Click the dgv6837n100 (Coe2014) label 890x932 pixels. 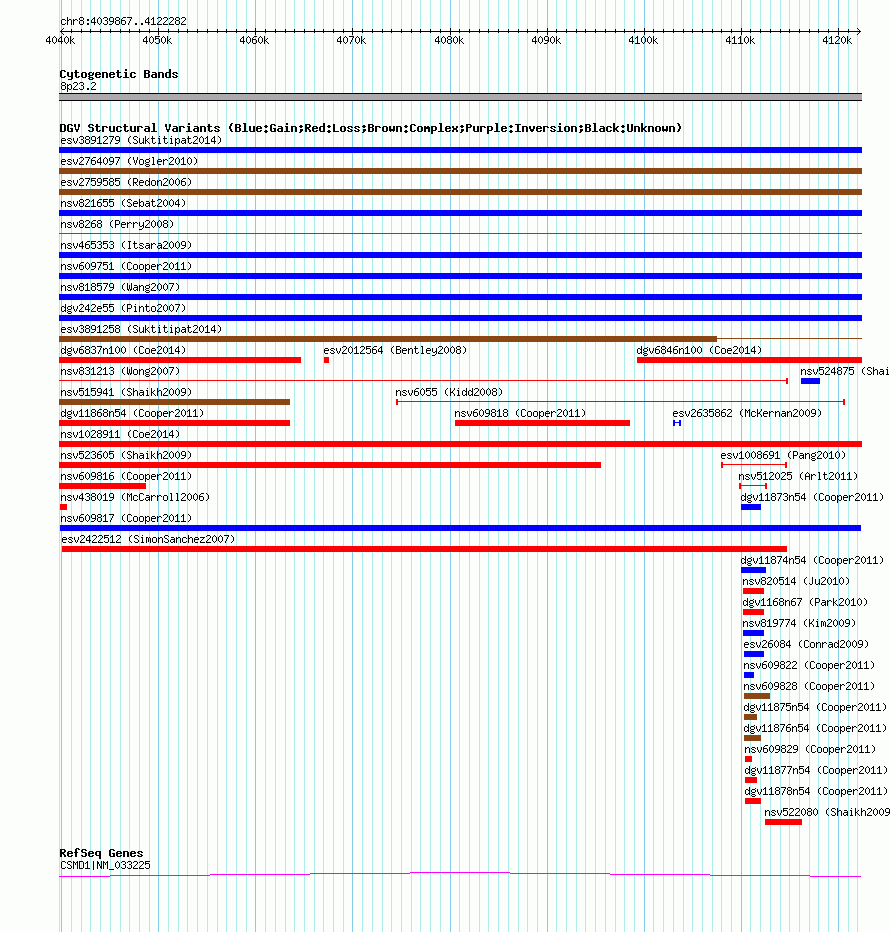coord(123,350)
